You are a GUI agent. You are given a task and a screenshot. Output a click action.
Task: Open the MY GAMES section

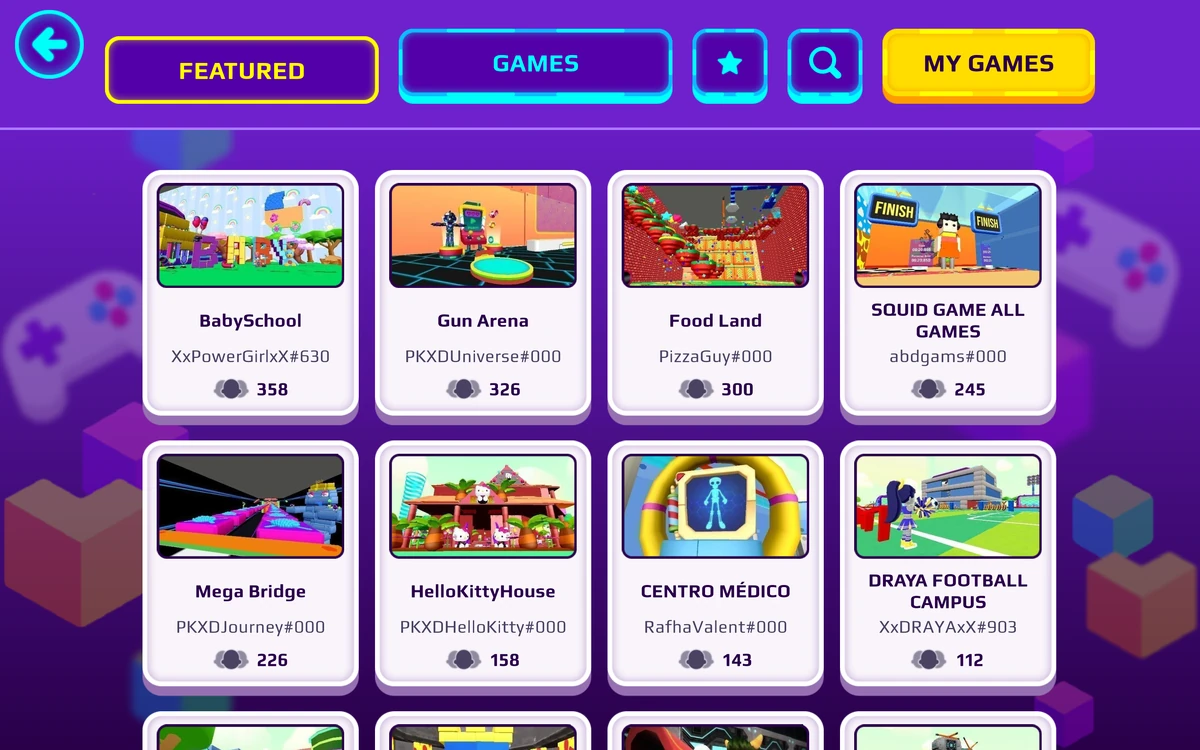click(989, 65)
